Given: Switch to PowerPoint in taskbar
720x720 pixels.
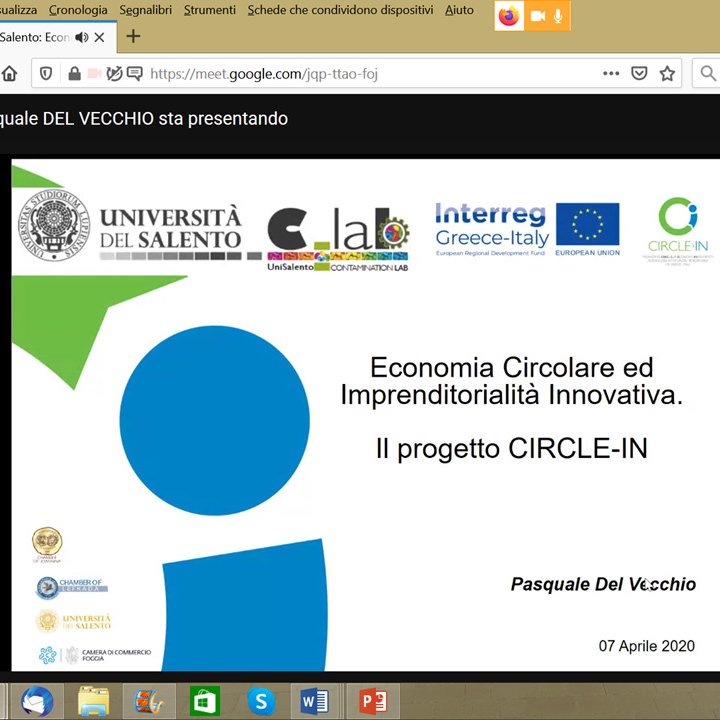Looking at the screenshot, I should [373, 701].
